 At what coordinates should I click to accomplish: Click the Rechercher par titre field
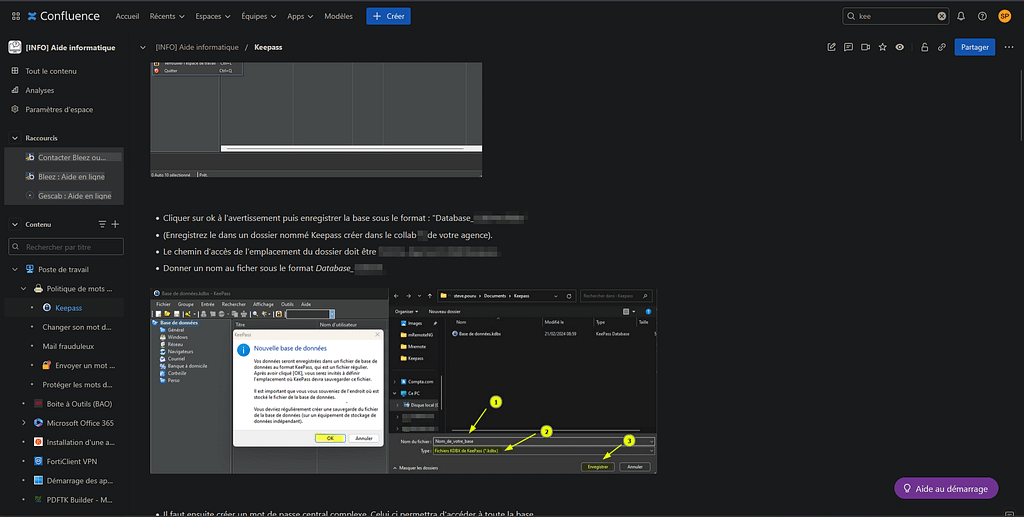pyautogui.click(x=66, y=247)
